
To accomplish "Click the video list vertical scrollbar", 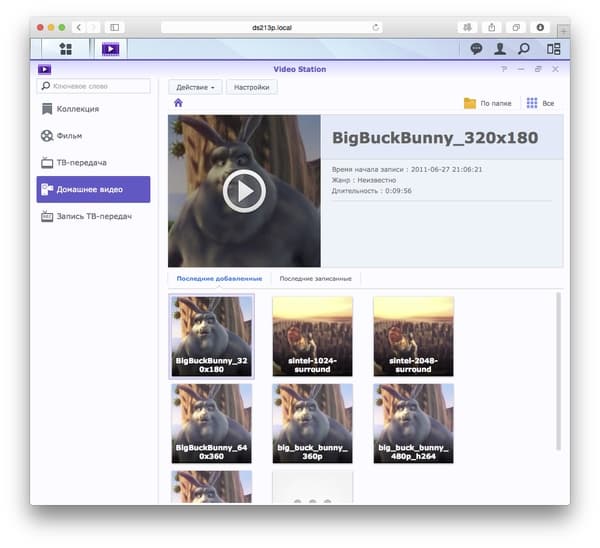I will 558,371.
